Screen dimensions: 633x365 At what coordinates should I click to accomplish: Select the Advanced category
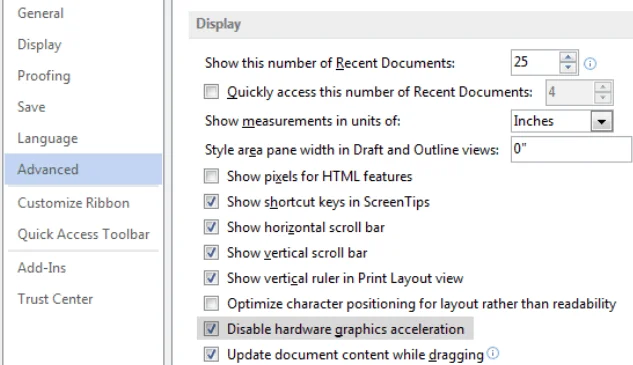(x=84, y=169)
